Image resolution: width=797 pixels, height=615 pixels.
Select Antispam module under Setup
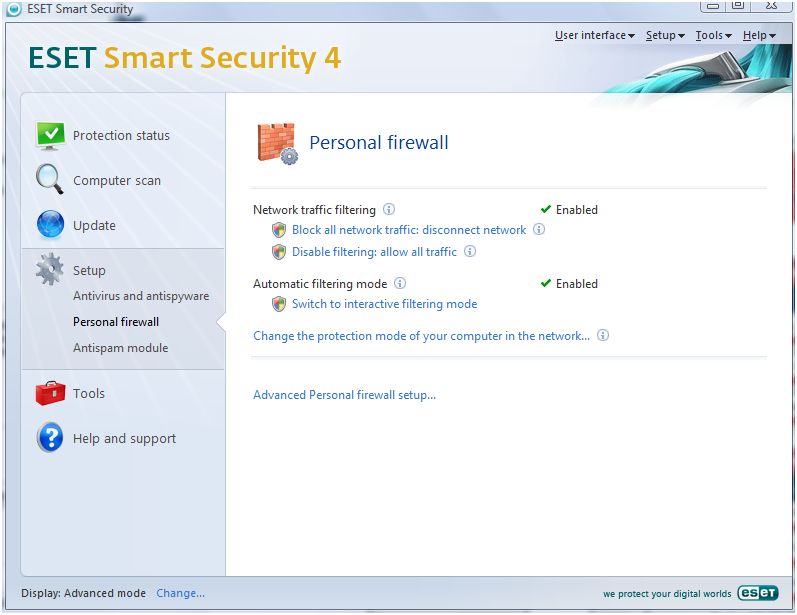[x=120, y=348]
